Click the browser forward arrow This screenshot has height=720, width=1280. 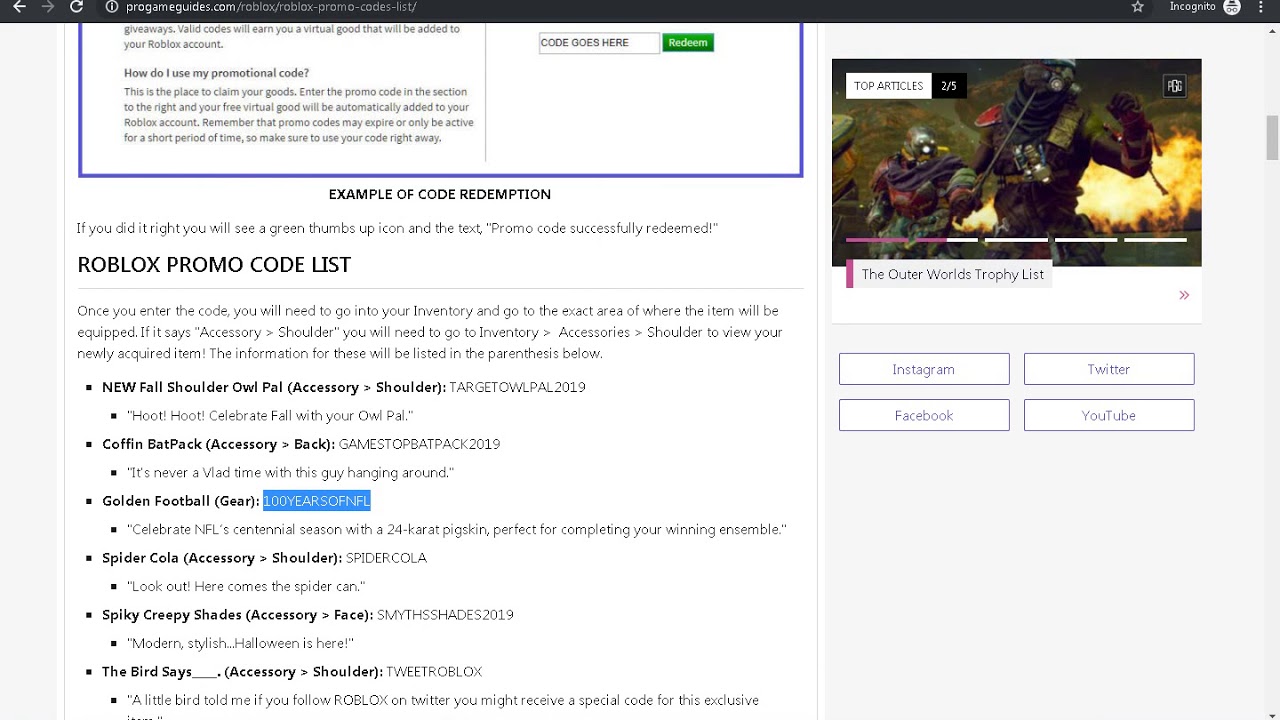pos(47,7)
